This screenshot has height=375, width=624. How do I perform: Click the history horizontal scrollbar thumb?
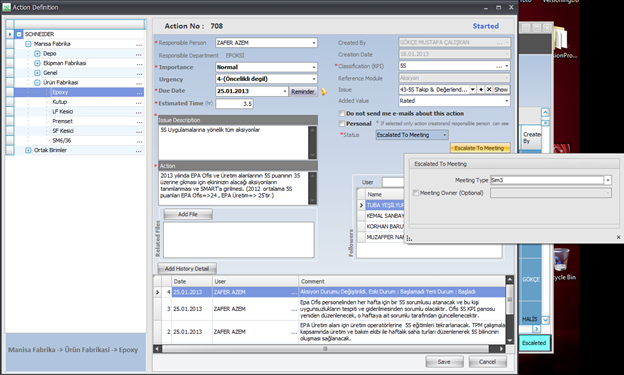tap(325, 349)
